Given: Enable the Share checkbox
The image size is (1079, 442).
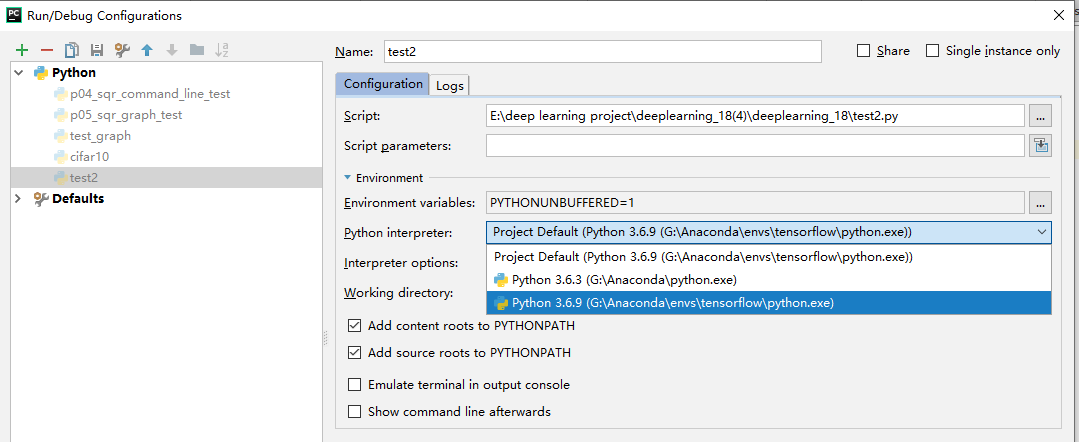Looking at the screenshot, I should [x=864, y=51].
